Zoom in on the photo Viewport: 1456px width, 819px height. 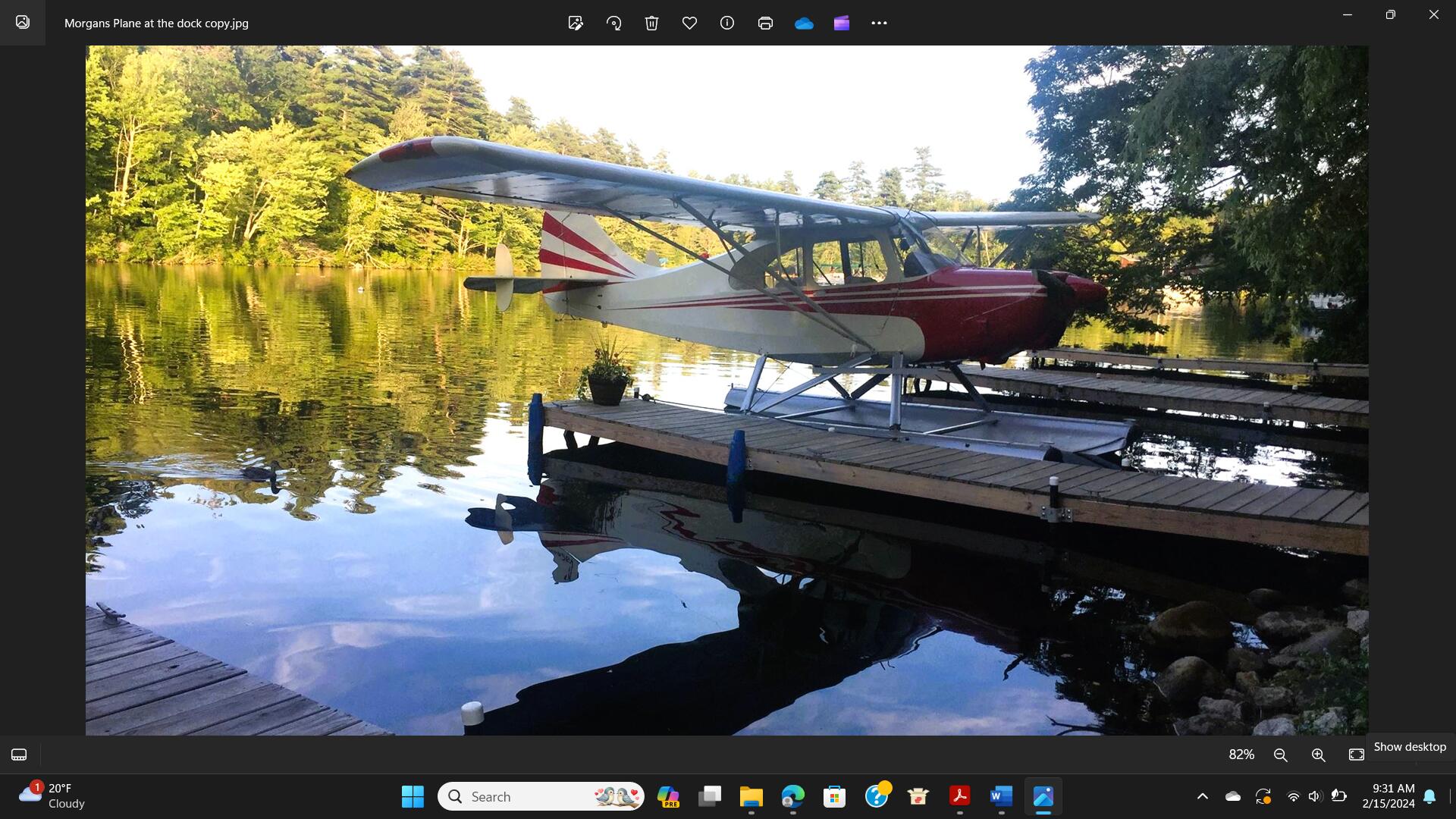tap(1318, 755)
